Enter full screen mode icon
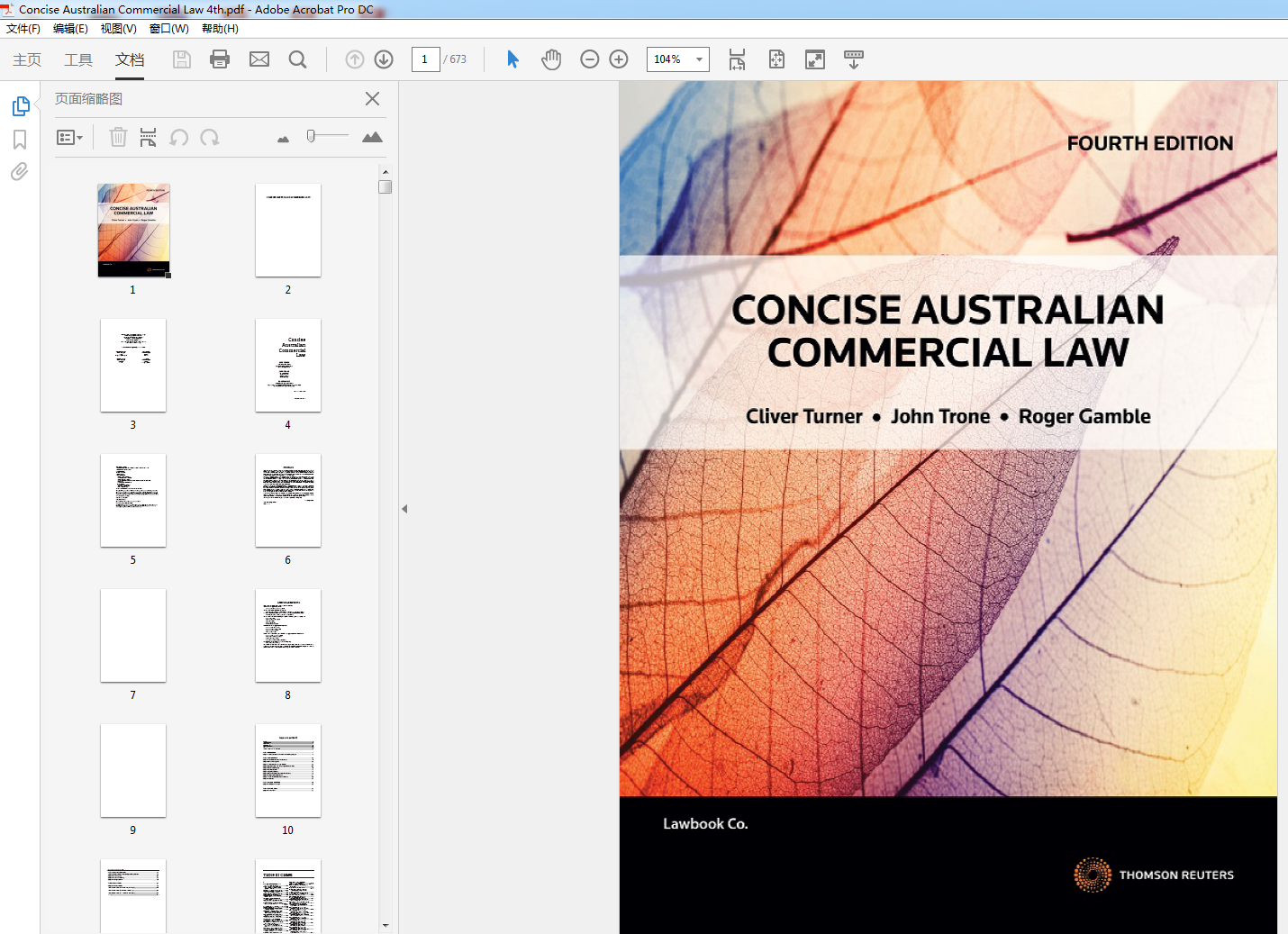Image resolution: width=1288 pixels, height=934 pixels. 815,59
